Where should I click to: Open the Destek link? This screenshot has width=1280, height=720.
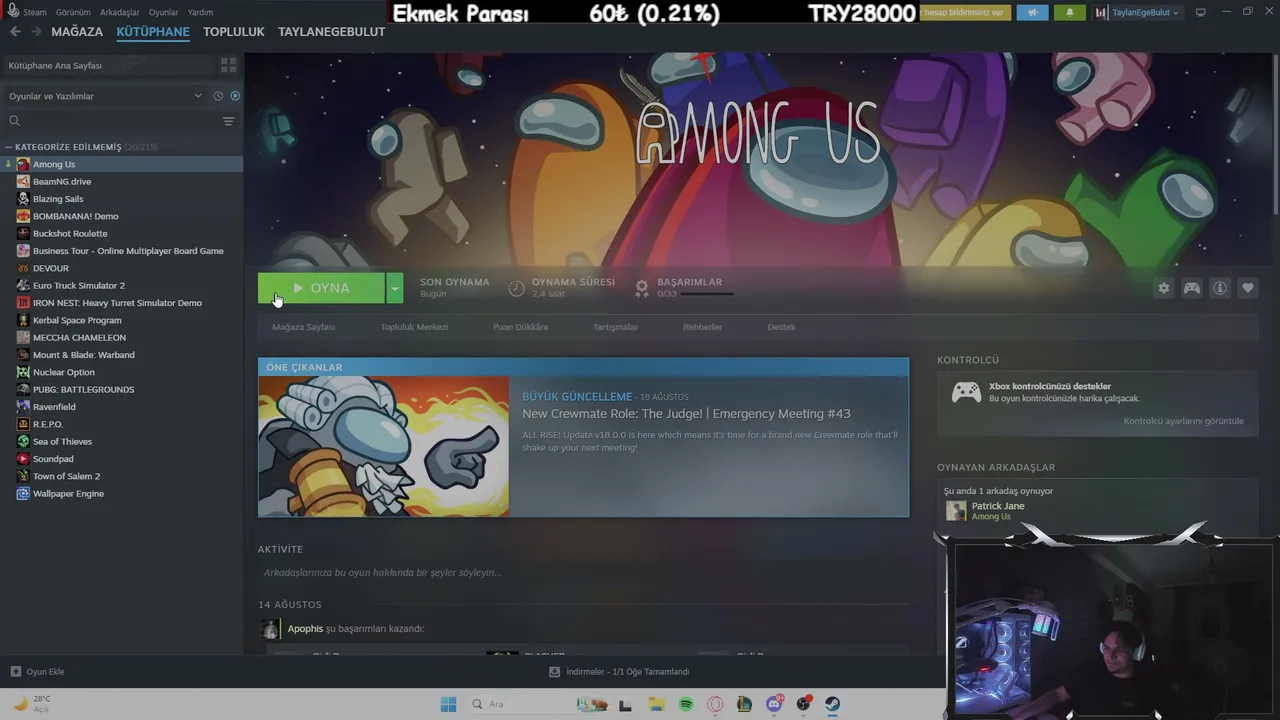782,327
